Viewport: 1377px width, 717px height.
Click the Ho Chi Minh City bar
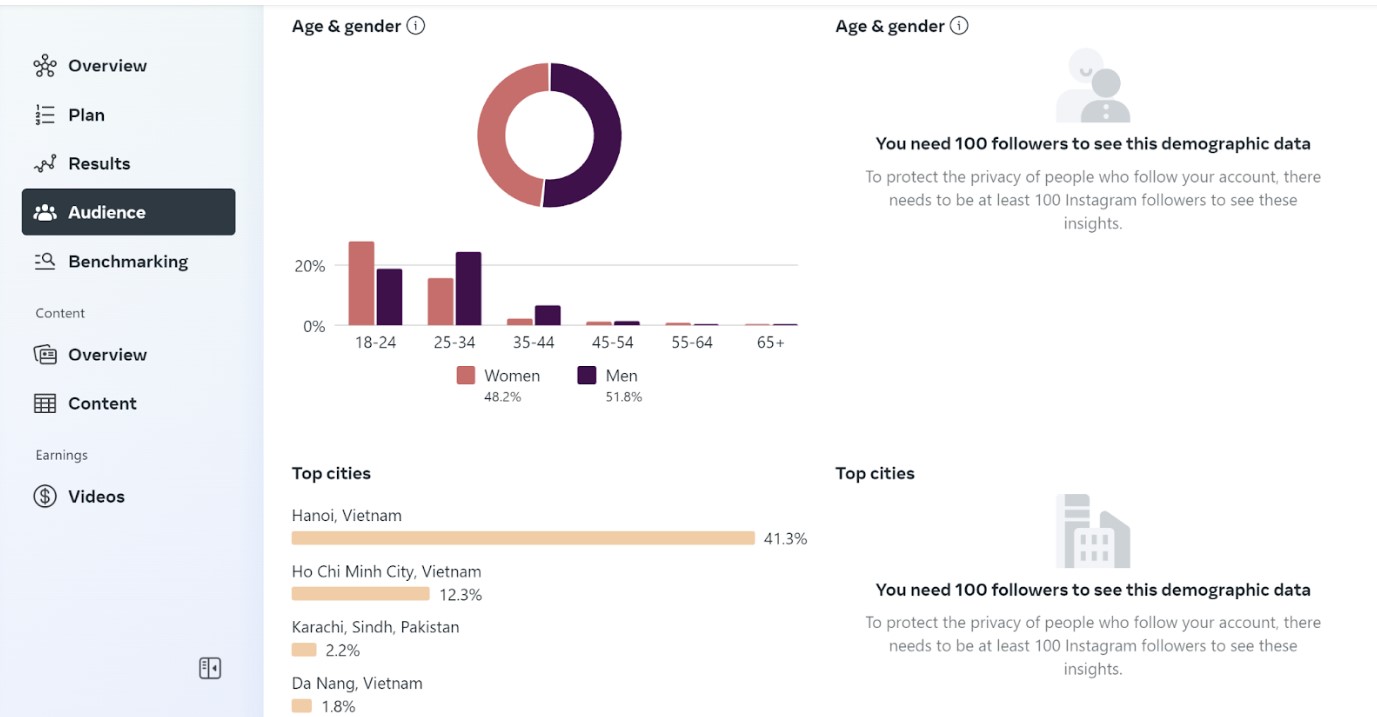360,594
